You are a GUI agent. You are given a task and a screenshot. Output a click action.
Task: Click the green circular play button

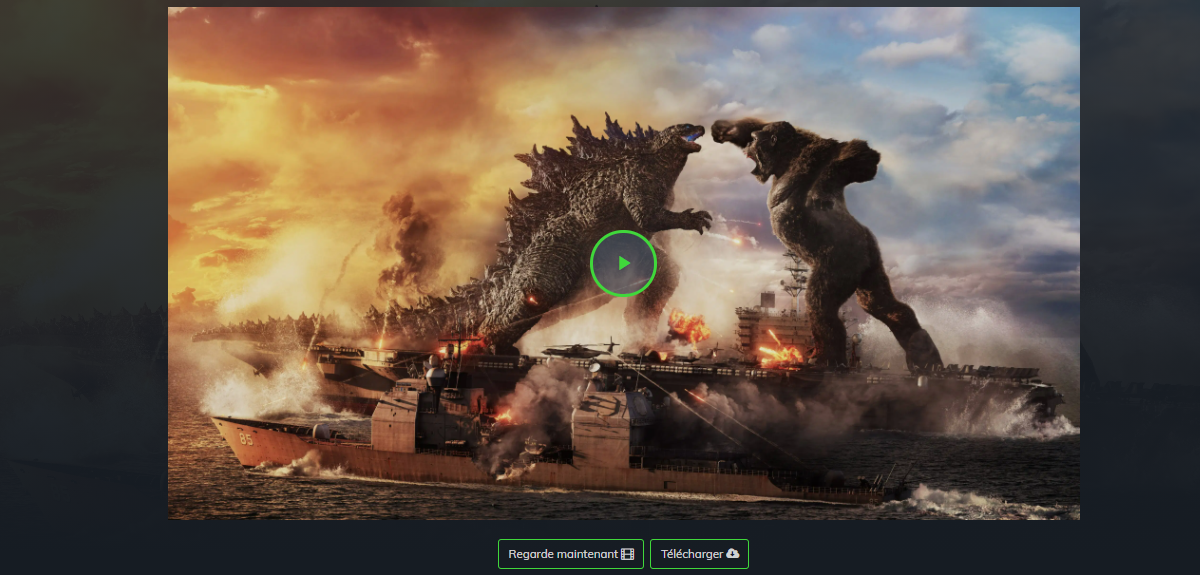(623, 263)
